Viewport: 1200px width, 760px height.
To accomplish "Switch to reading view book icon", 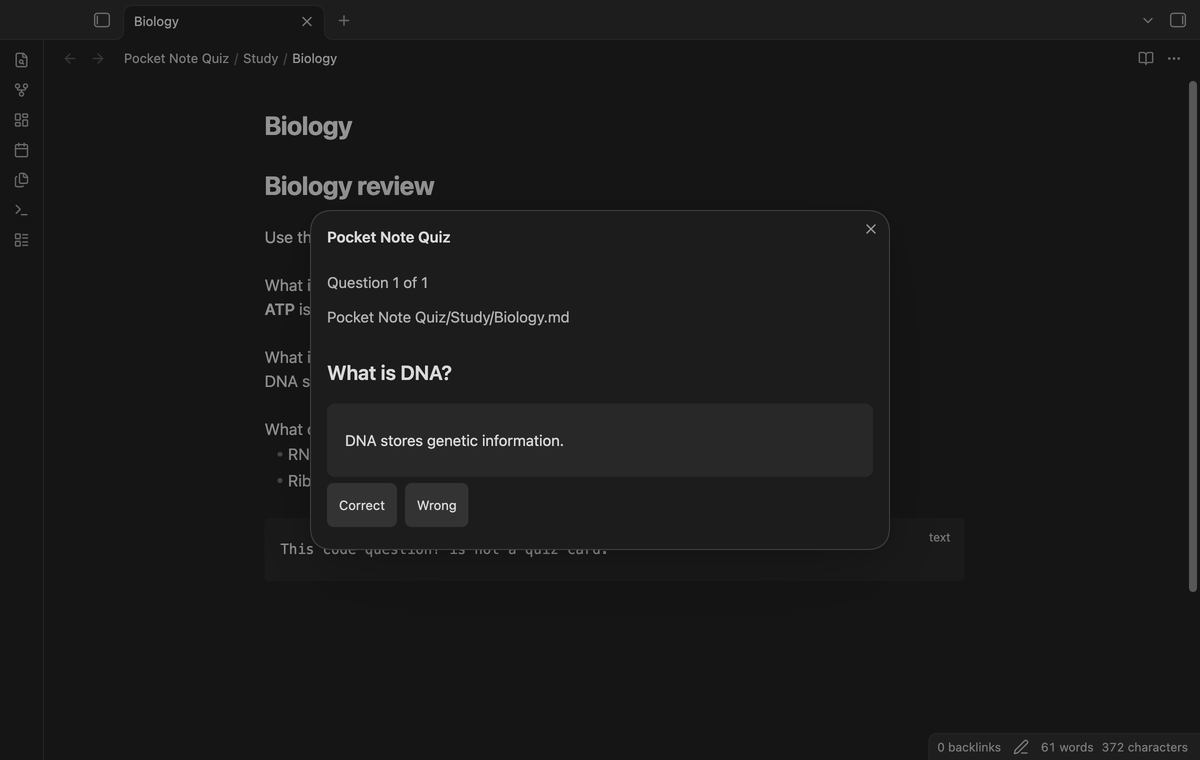I will 1146,59.
